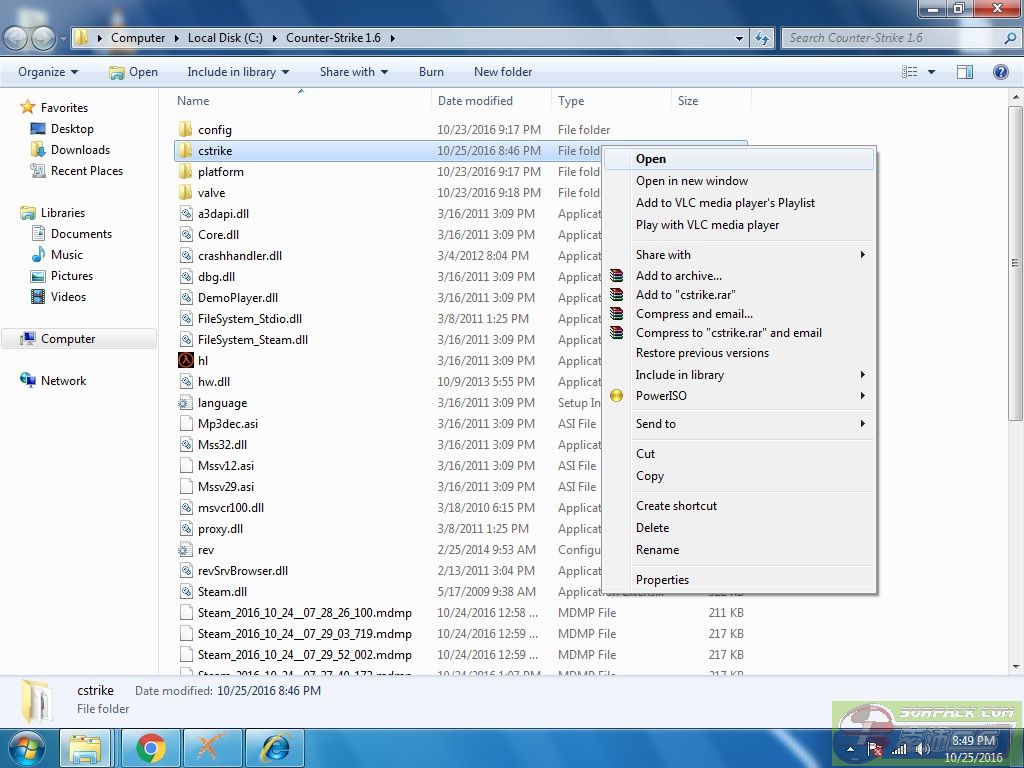The width and height of the screenshot is (1024, 768).
Task: Toggle the preview pane icon
Action: (965, 72)
